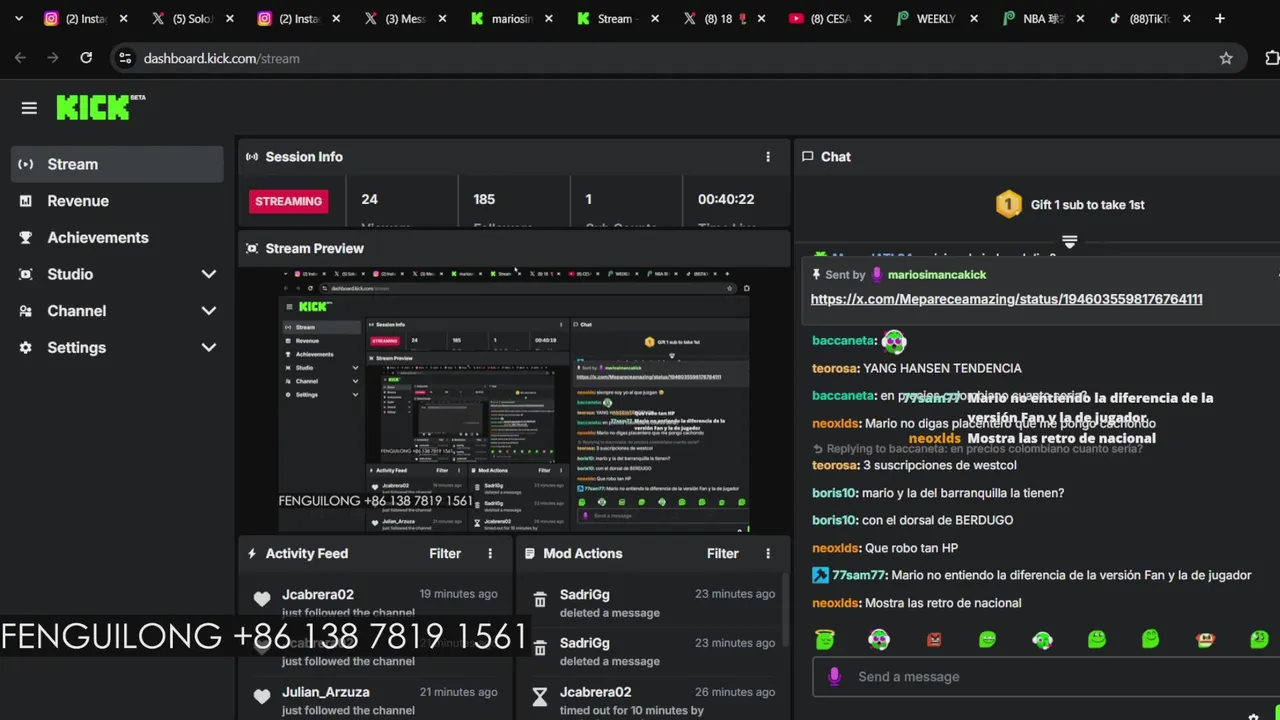
Task: Click the heart icon beside Jcabrera02 follow
Action: [x=262, y=600]
